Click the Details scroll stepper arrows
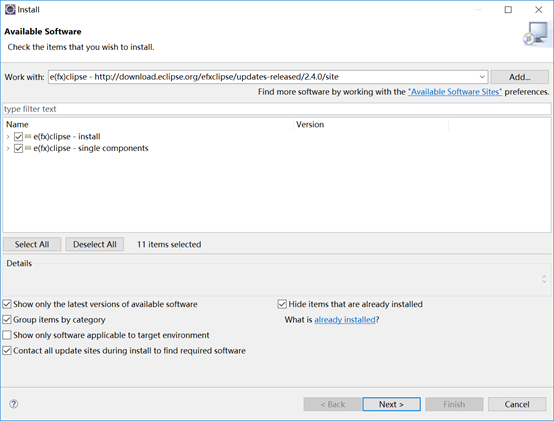Screen dimensions: 554x421 click(544, 279)
